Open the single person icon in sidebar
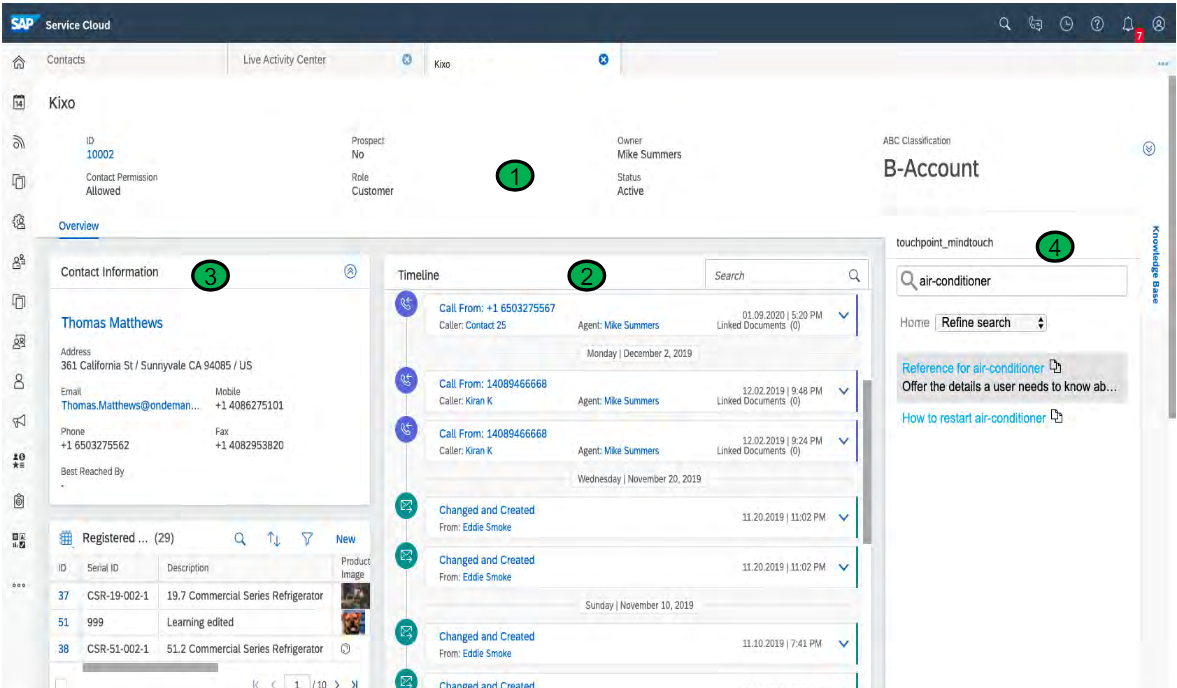Screen dimensions: 1177x688 pyautogui.click(x=19, y=381)
